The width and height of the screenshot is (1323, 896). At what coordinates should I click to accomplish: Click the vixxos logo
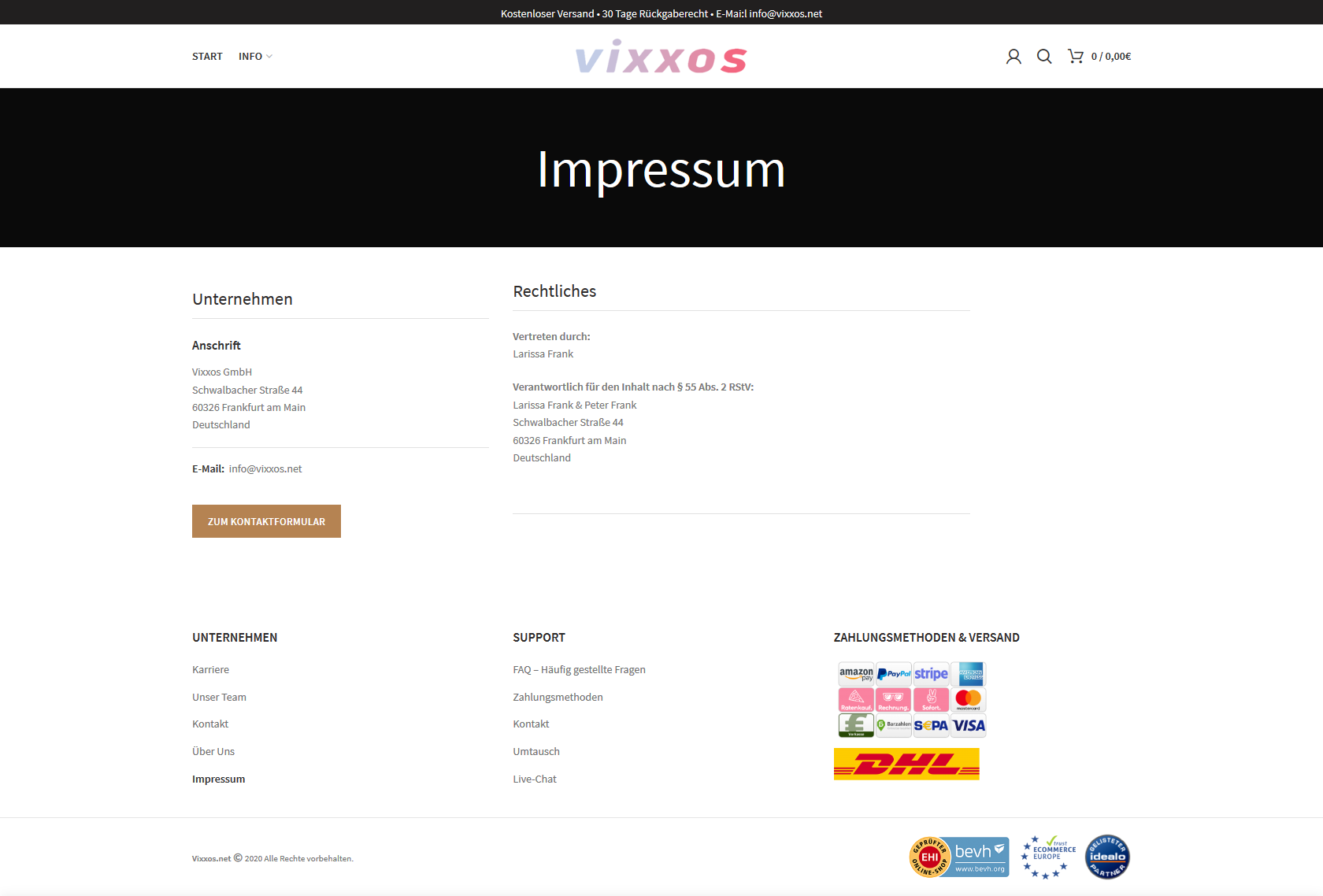click(x=661, y=57)
